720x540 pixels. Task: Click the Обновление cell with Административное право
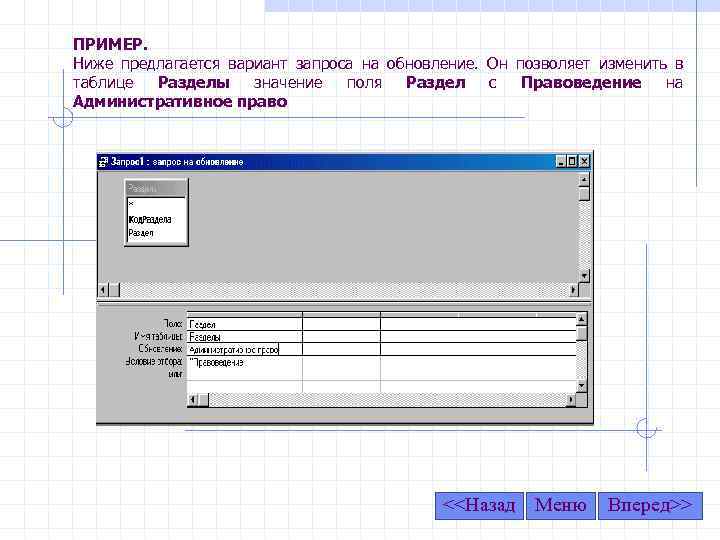click(x=245, y=349)
